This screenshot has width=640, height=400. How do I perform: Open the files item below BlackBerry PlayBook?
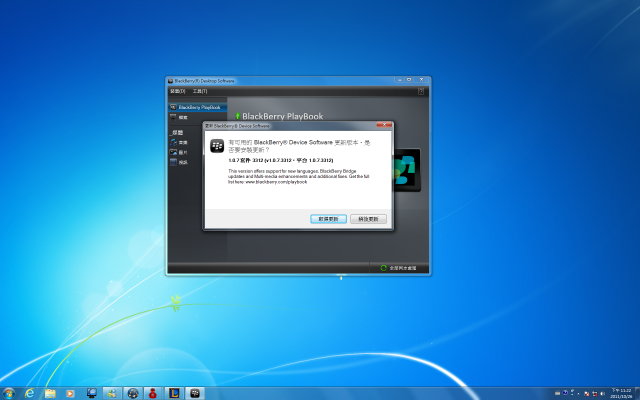tap(180, 118)
